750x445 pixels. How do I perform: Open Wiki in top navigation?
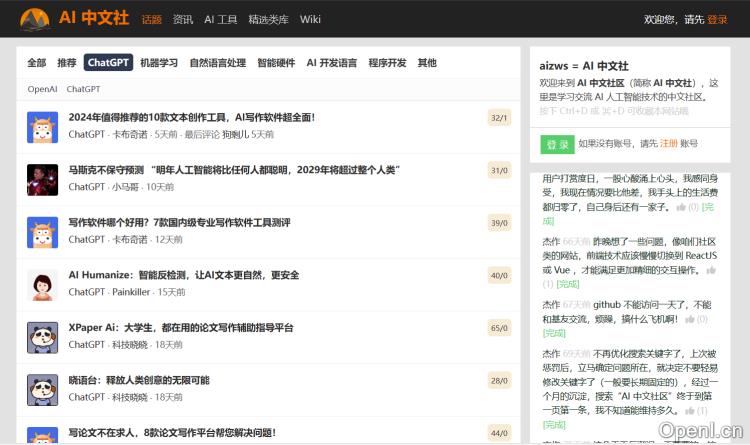coord(310,20)
